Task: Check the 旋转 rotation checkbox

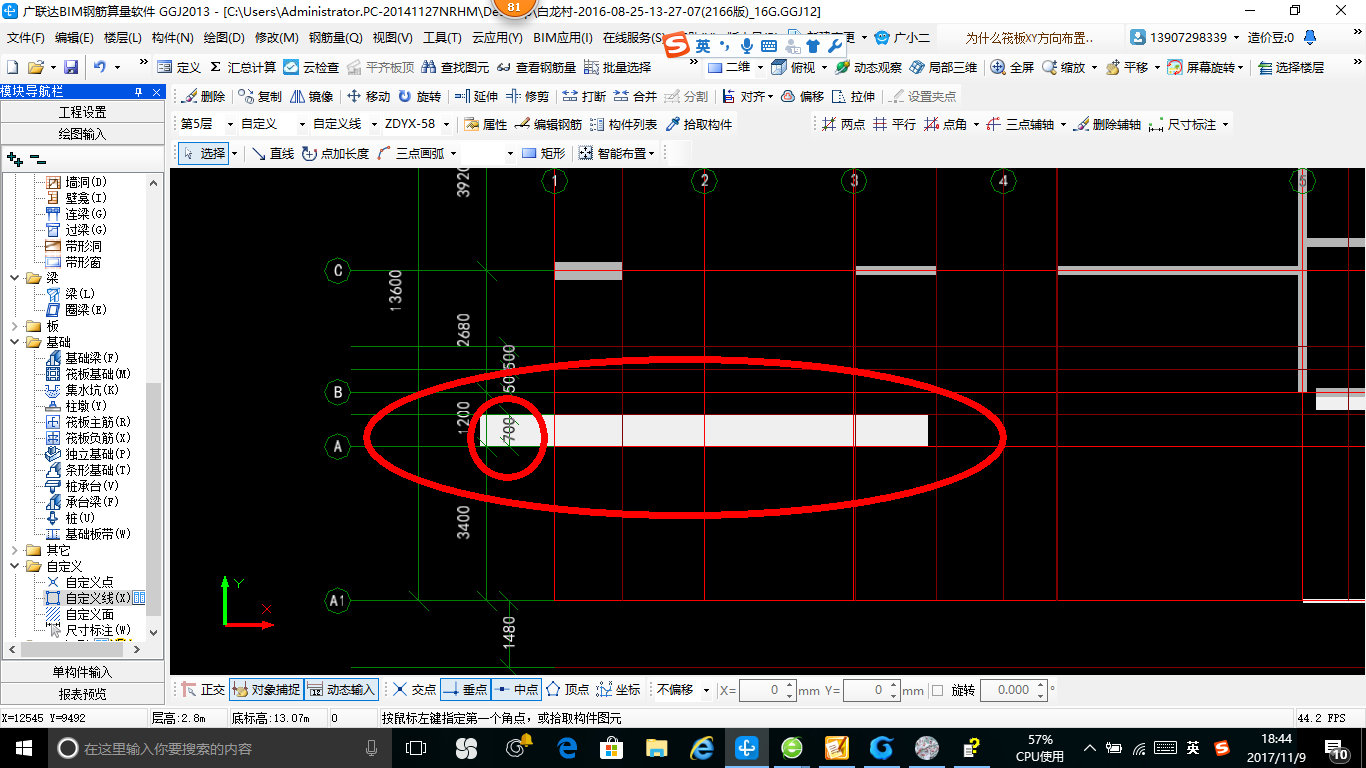Action: click(937, 690)
